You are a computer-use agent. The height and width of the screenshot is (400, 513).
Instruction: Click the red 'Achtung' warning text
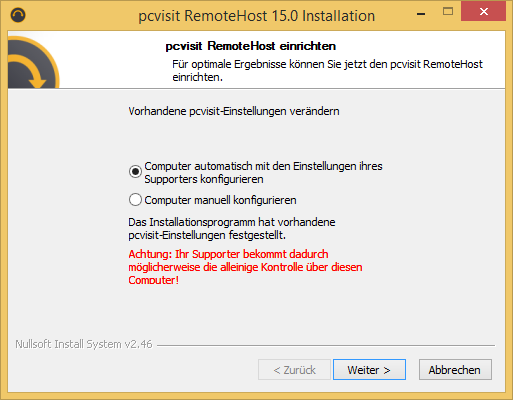coord(245,267)
